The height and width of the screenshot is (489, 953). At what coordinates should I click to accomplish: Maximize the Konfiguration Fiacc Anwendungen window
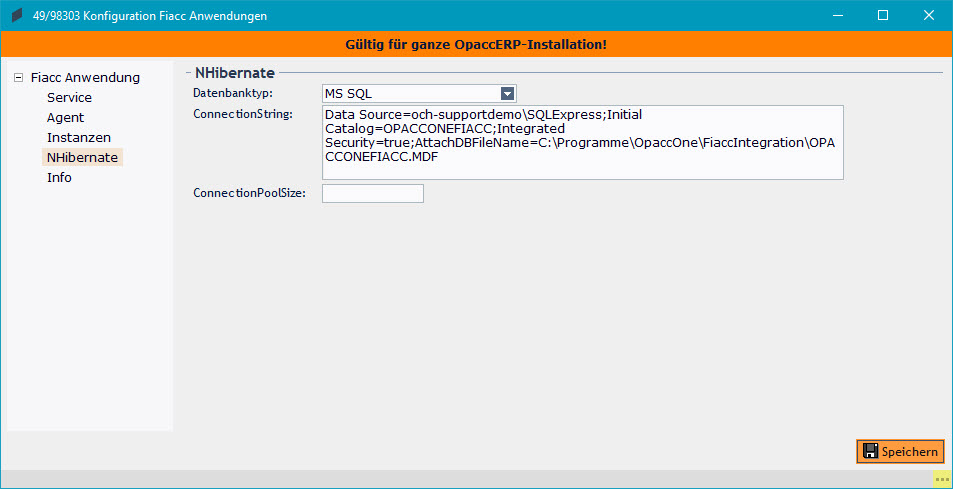[x=883, y=16]
